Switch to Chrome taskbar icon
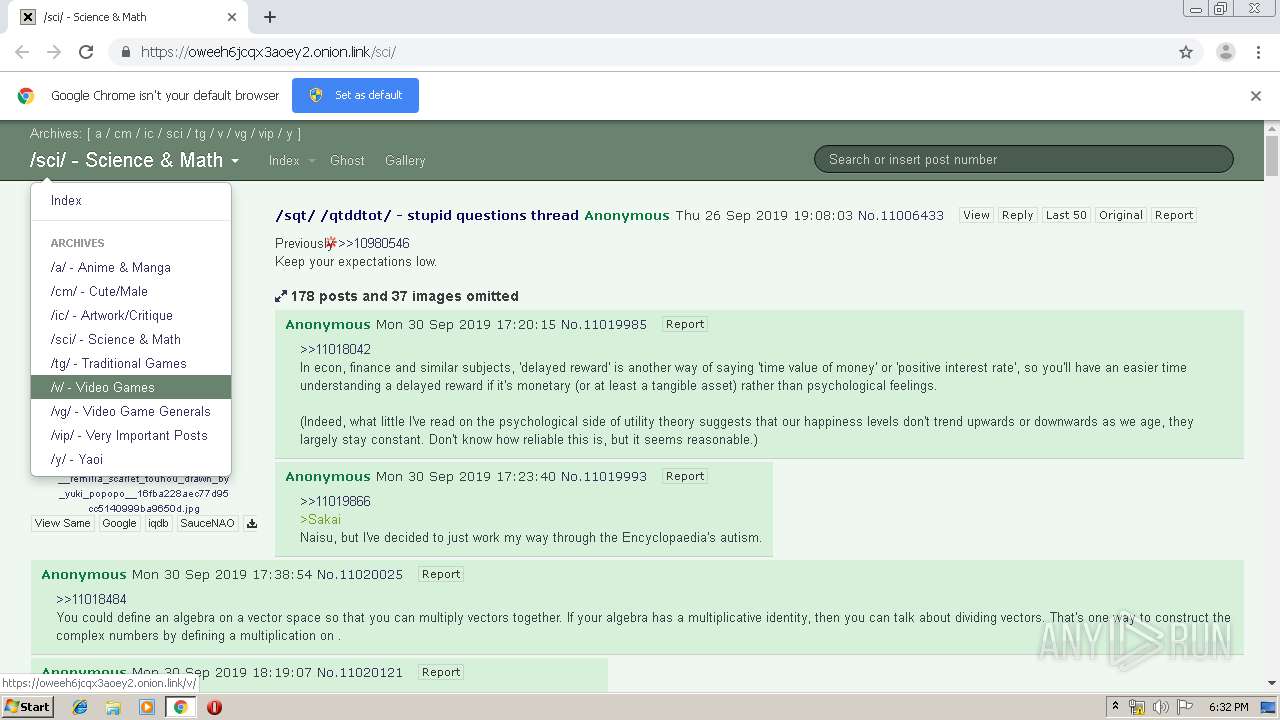The height and width of the screenshot is (720, 1280). [x=180, y=707]
